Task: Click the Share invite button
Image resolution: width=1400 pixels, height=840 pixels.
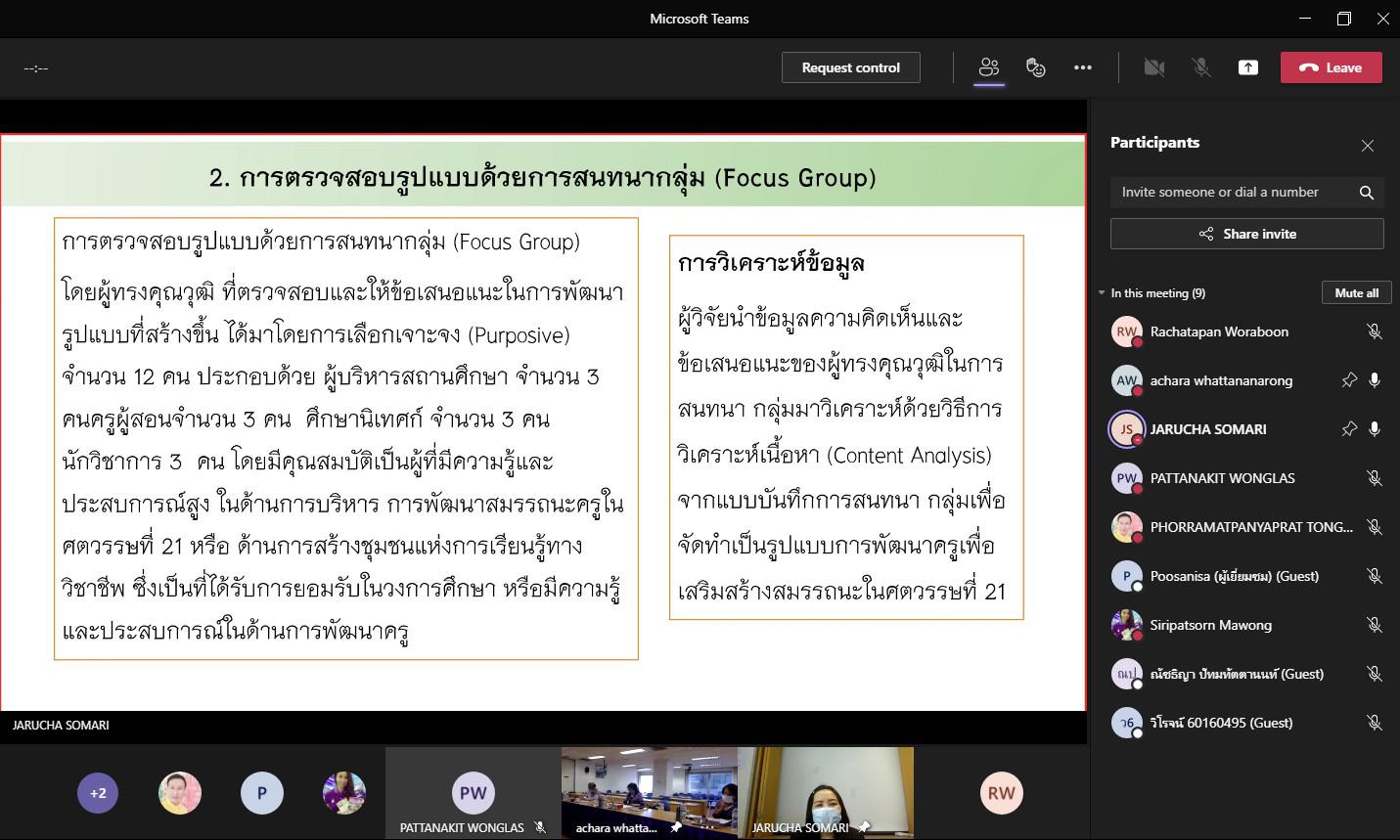Action: pyautogui.click(x=1246, y=234)
